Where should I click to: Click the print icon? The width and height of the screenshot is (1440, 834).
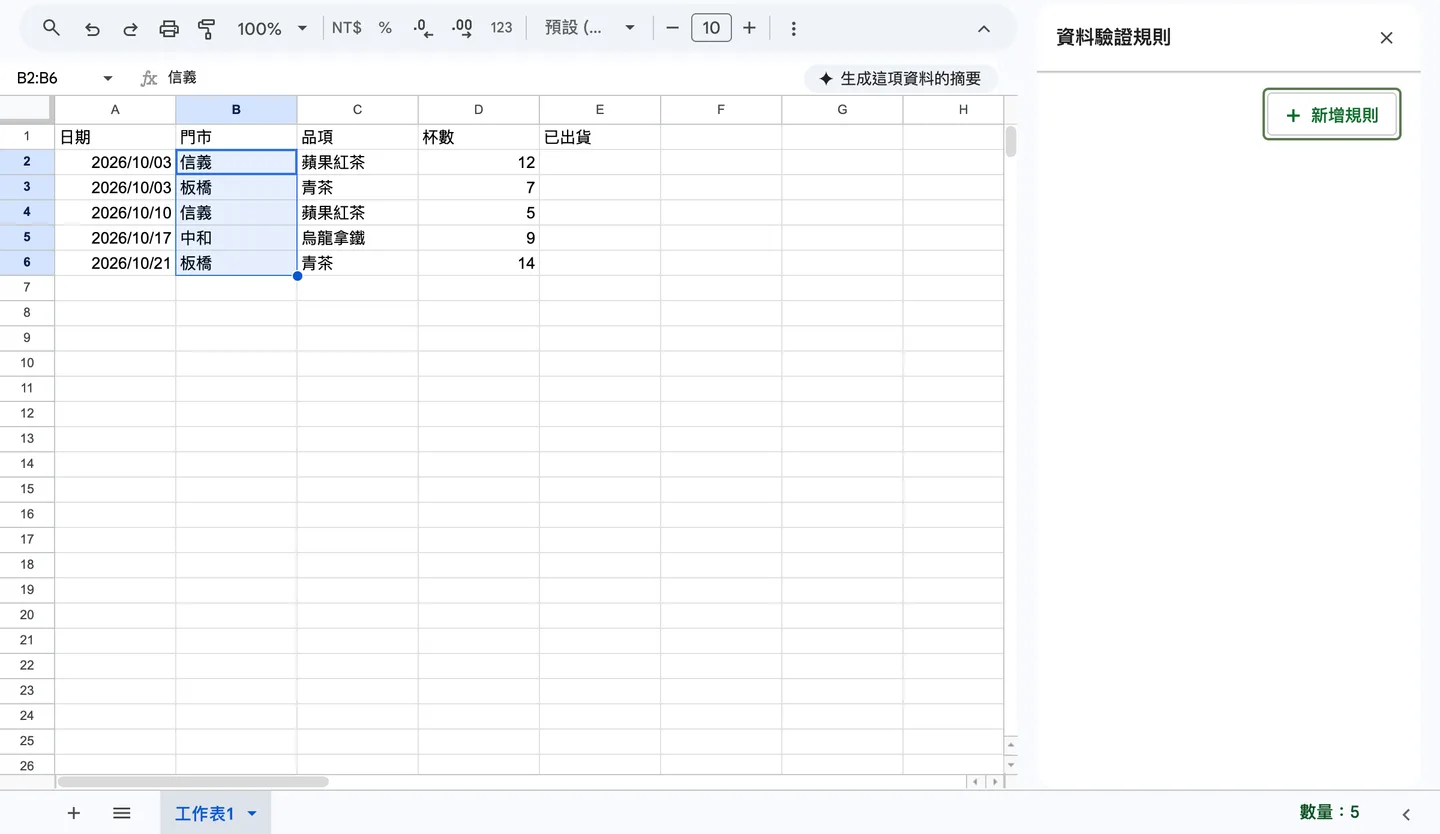pyautogui.click(x=169, y=29)
